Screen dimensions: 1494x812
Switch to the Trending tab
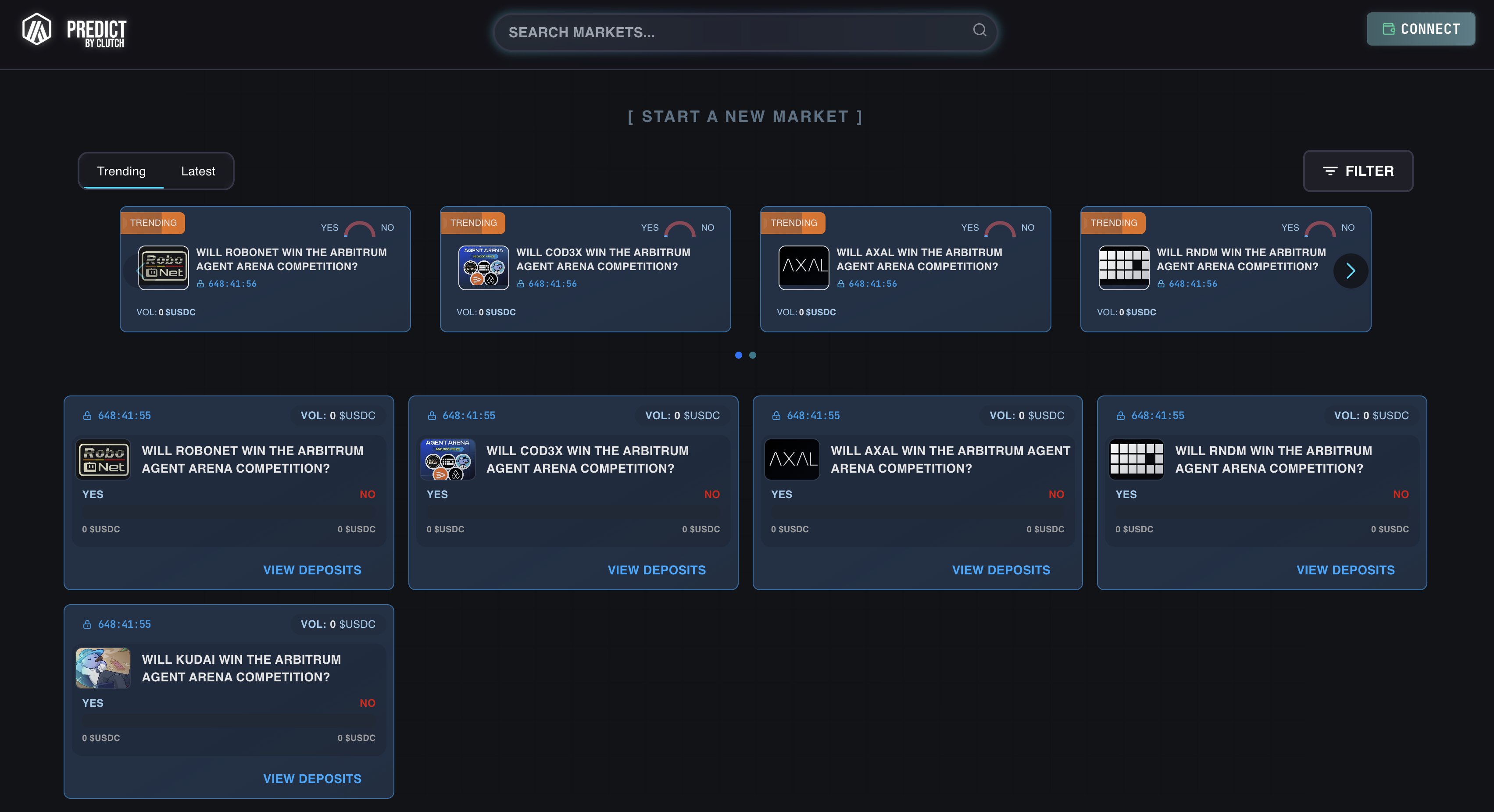(121, 171)
